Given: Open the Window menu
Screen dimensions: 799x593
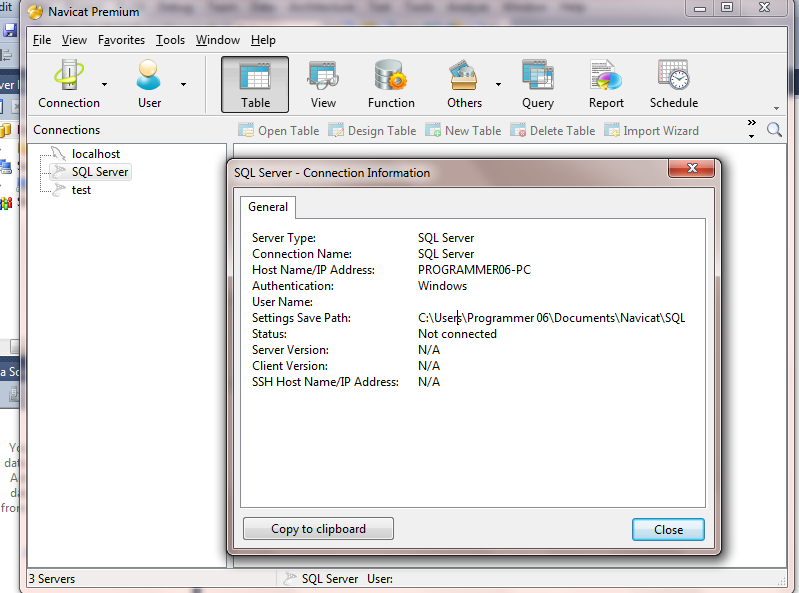Looking at the screenshot, I should (x=218, y=40).
